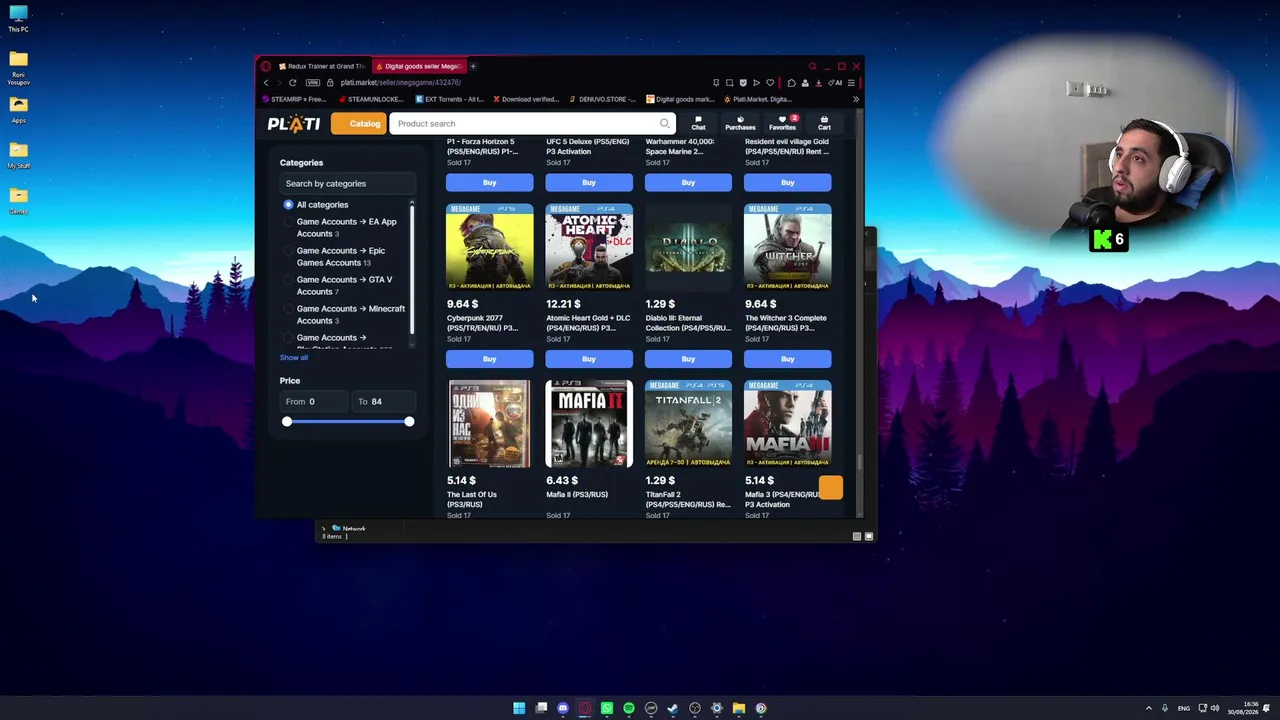Click the price slider maximum handle
This screenshot has width=1280, height=720.
tap(409, 421)
